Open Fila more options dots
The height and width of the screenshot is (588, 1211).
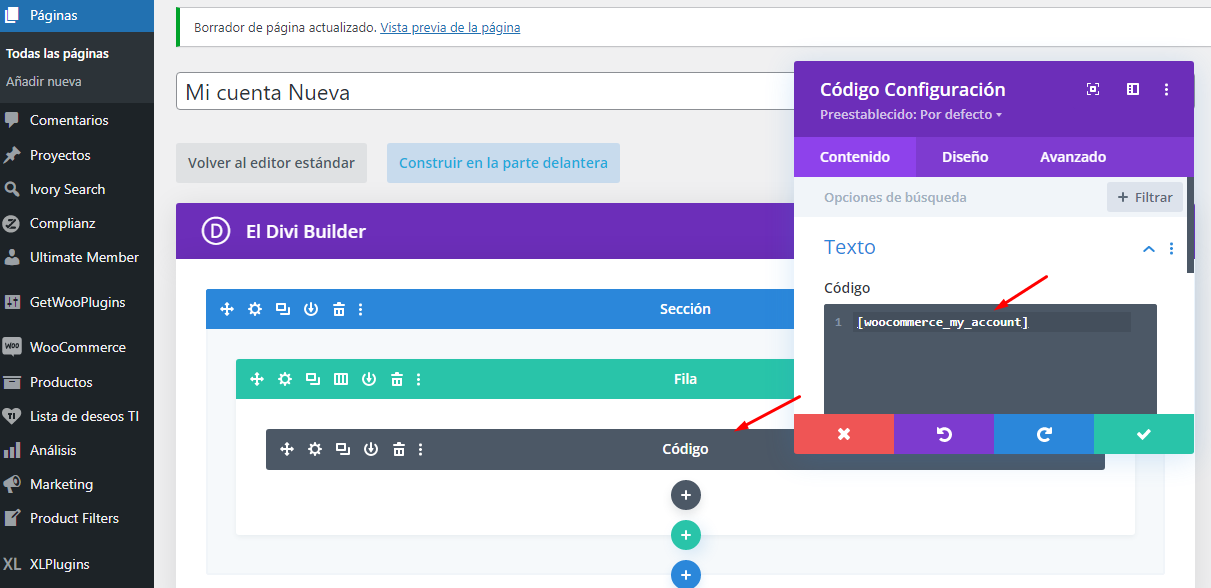point(419,379)
